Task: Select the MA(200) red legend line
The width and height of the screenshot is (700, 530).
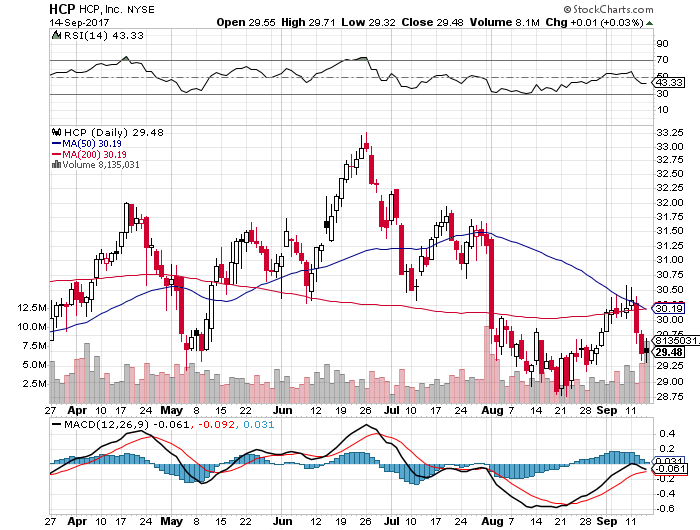Action: 55,154
